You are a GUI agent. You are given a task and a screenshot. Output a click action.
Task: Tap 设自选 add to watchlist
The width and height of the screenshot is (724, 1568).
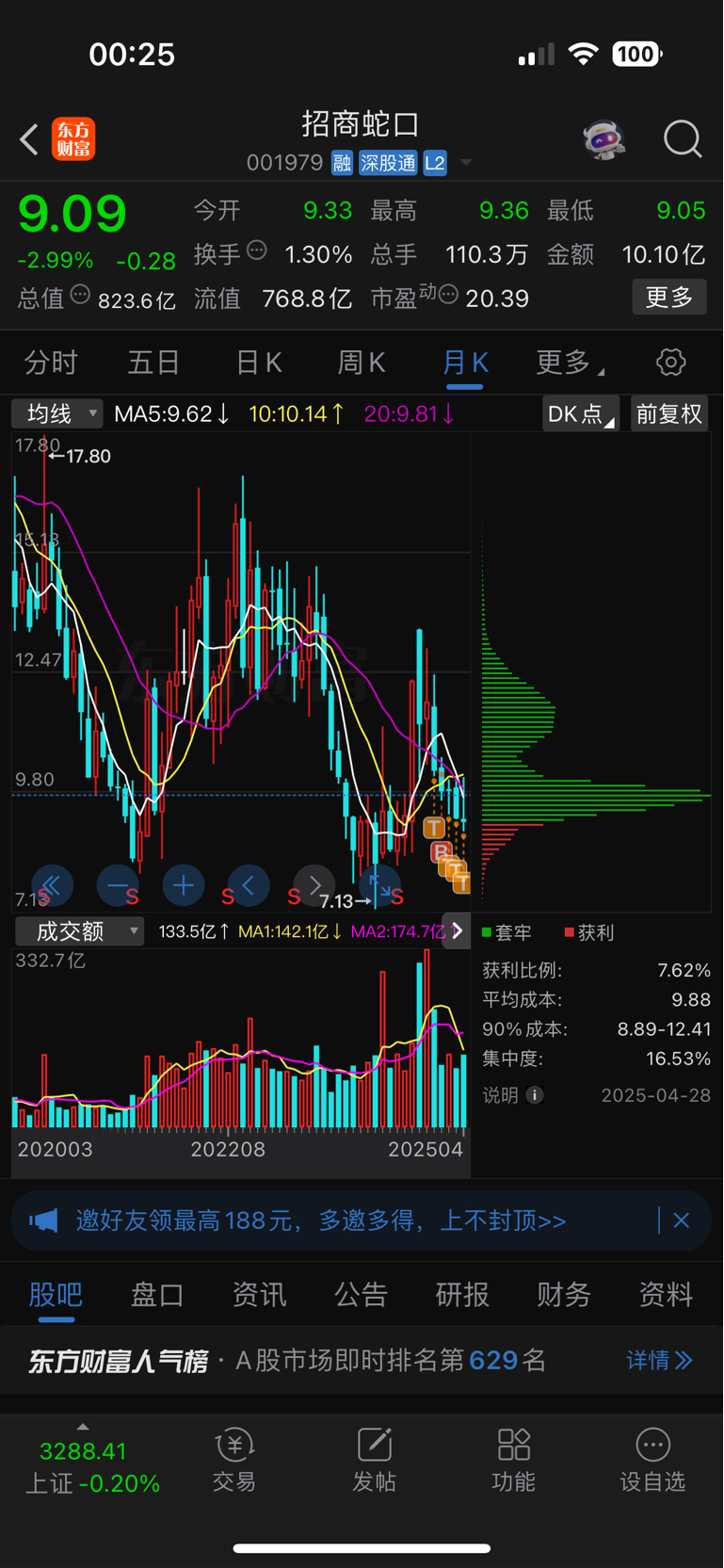(x=652, y=1461)
